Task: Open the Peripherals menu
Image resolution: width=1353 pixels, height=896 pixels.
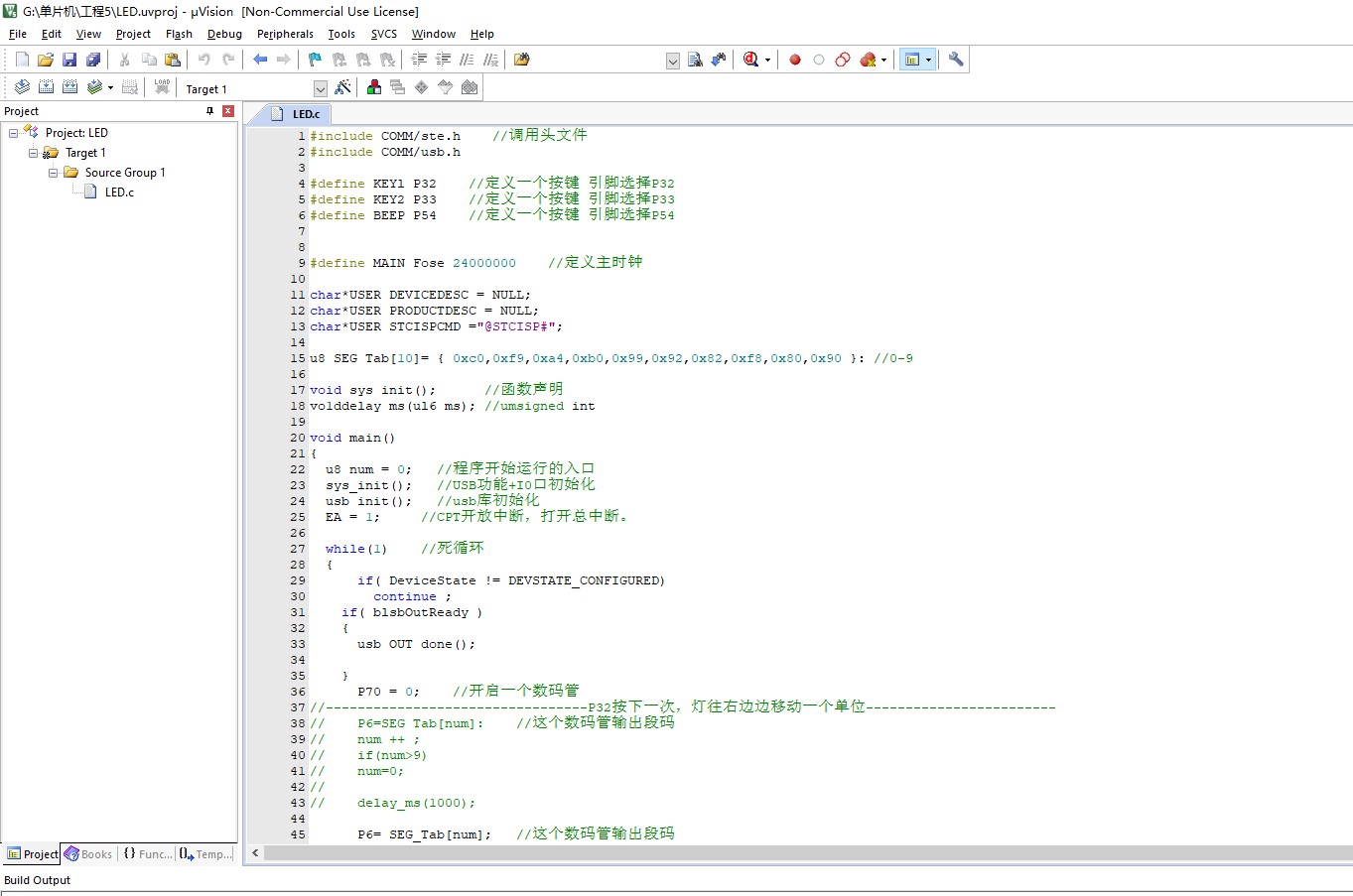Action: click(285, 34)
